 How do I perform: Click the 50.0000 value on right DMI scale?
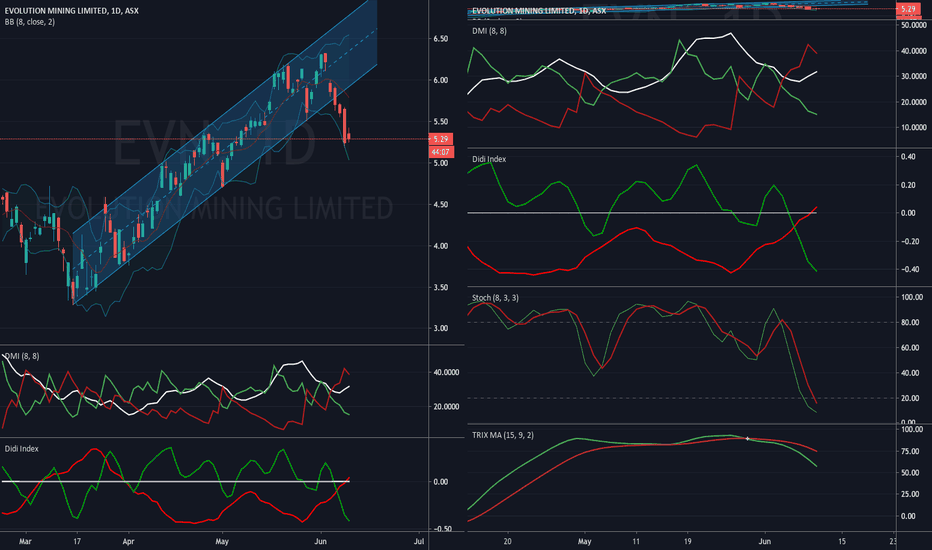pyautogui.click(x=914, y=26)
